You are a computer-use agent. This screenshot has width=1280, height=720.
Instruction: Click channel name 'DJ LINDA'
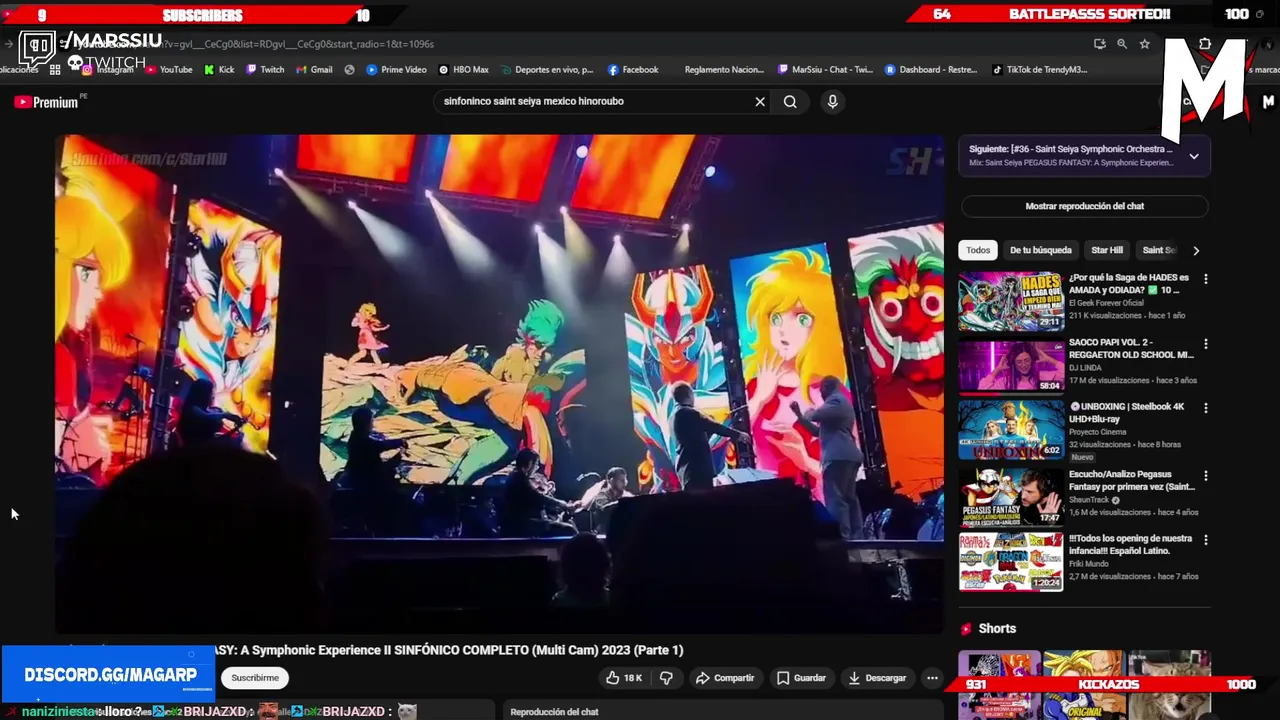(x=1085, y=368)
